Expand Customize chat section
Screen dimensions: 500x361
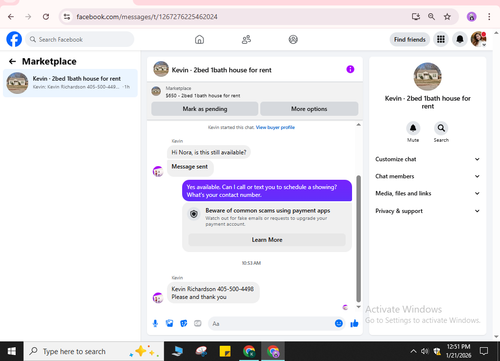[x=428, y=159]
